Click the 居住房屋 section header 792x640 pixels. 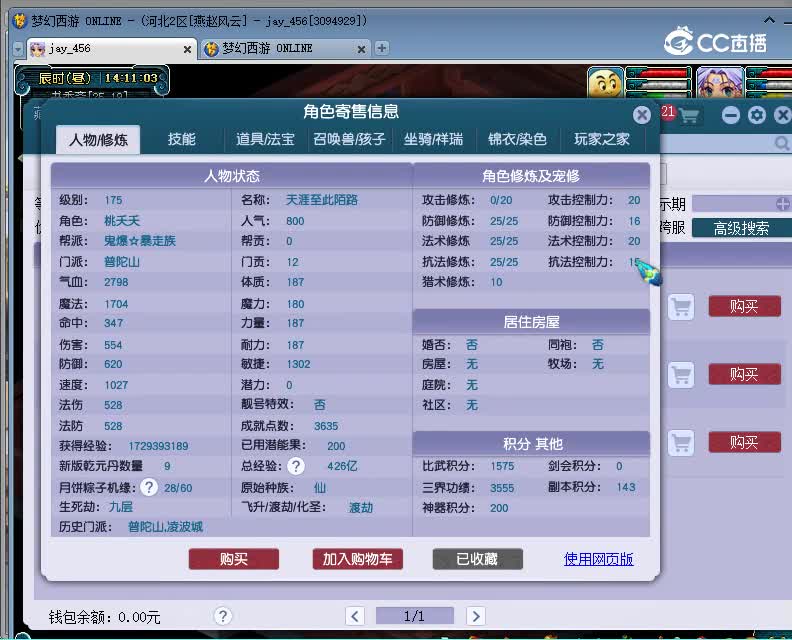(531, 321)
